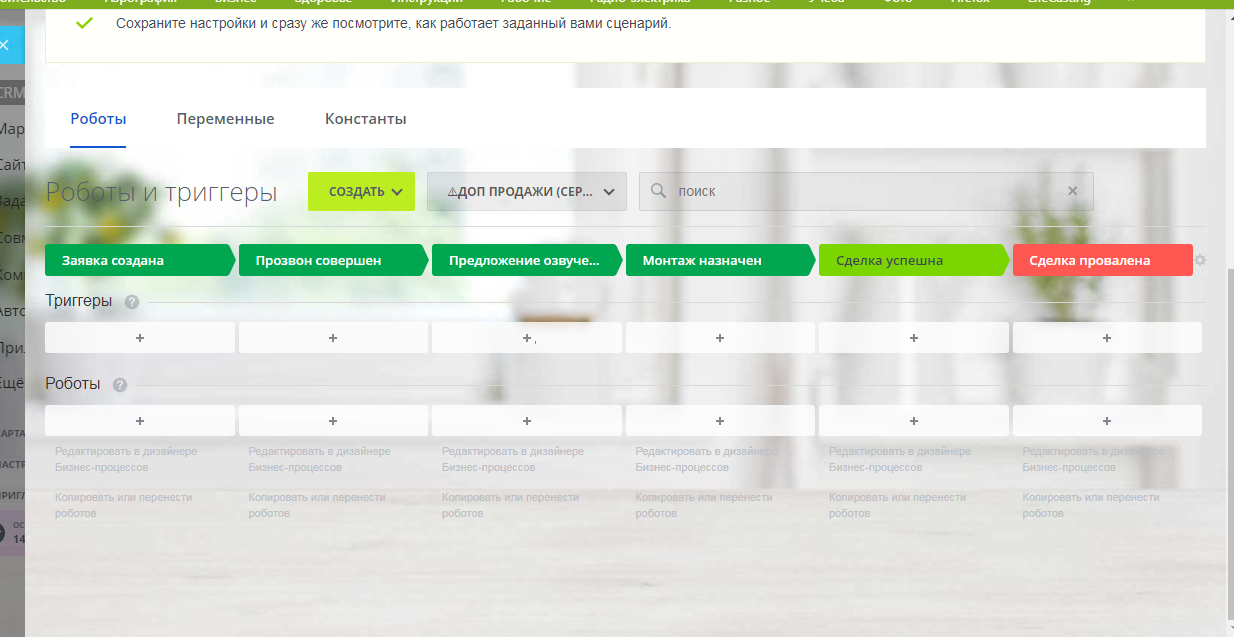The width and height of the screenshot is (1234, 637).
Task: Switch to the Переменные tab
Action: click(225, 119)
